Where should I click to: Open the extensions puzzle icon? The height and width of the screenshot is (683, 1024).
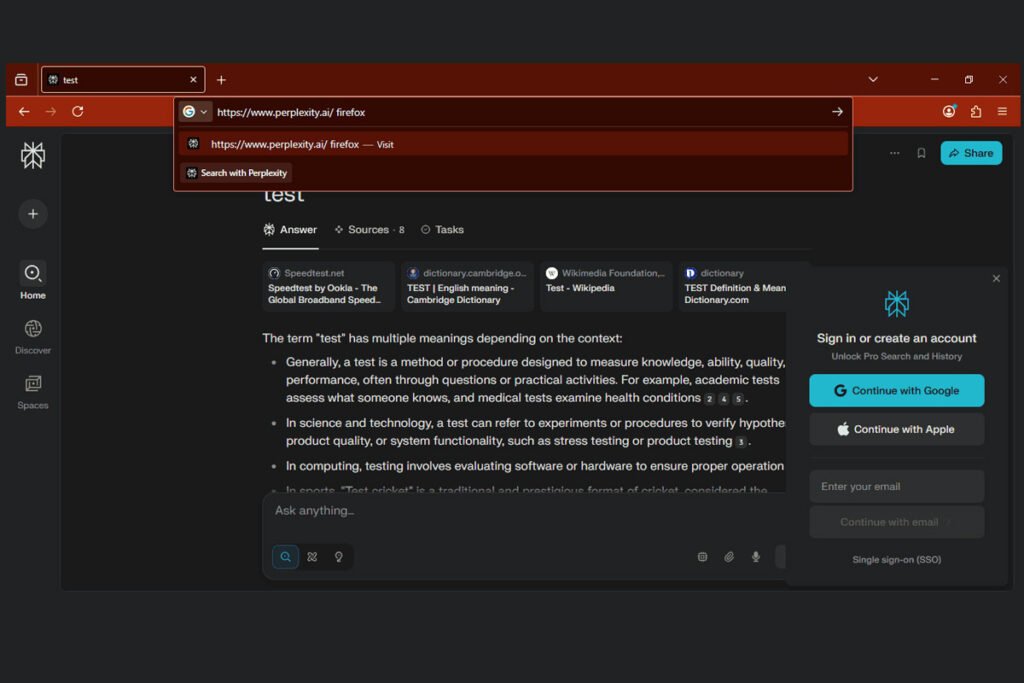(x=976, y=112)
